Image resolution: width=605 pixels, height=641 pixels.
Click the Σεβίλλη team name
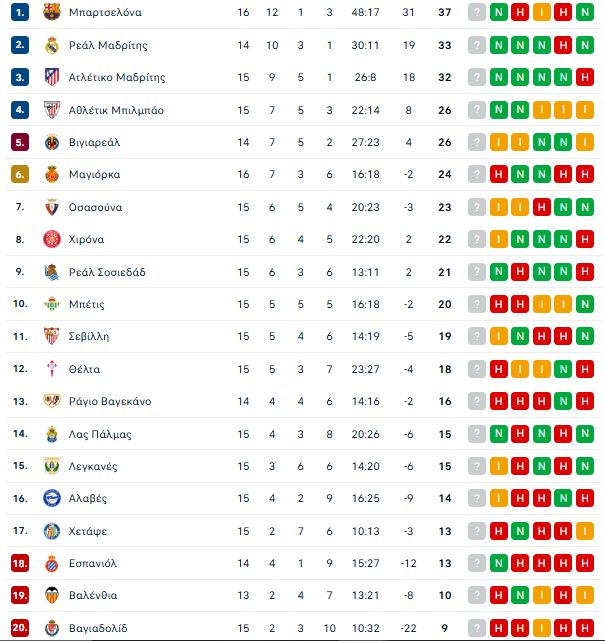(x=89, y=336)
